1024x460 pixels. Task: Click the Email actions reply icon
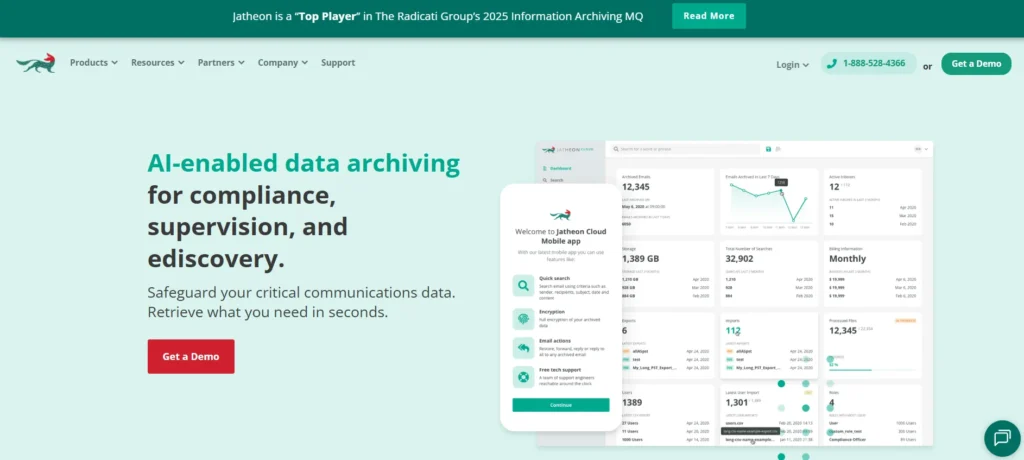click(x=523, y=348)
